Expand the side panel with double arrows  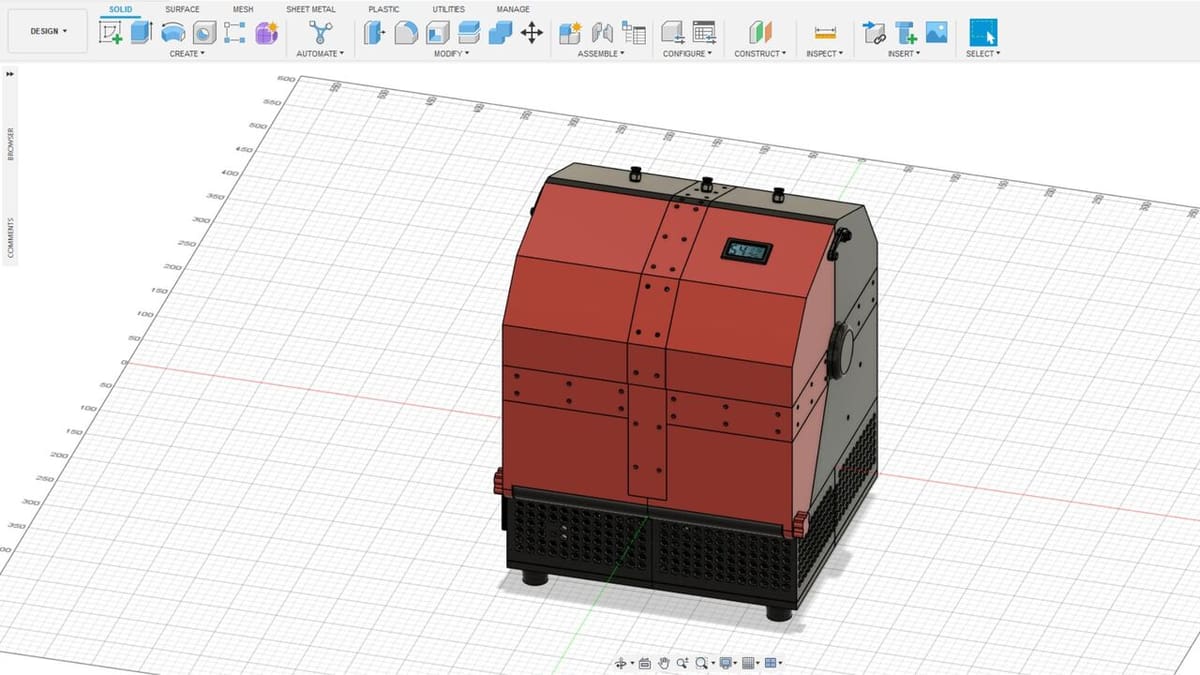pyautogui.click(x=10, y=73)
